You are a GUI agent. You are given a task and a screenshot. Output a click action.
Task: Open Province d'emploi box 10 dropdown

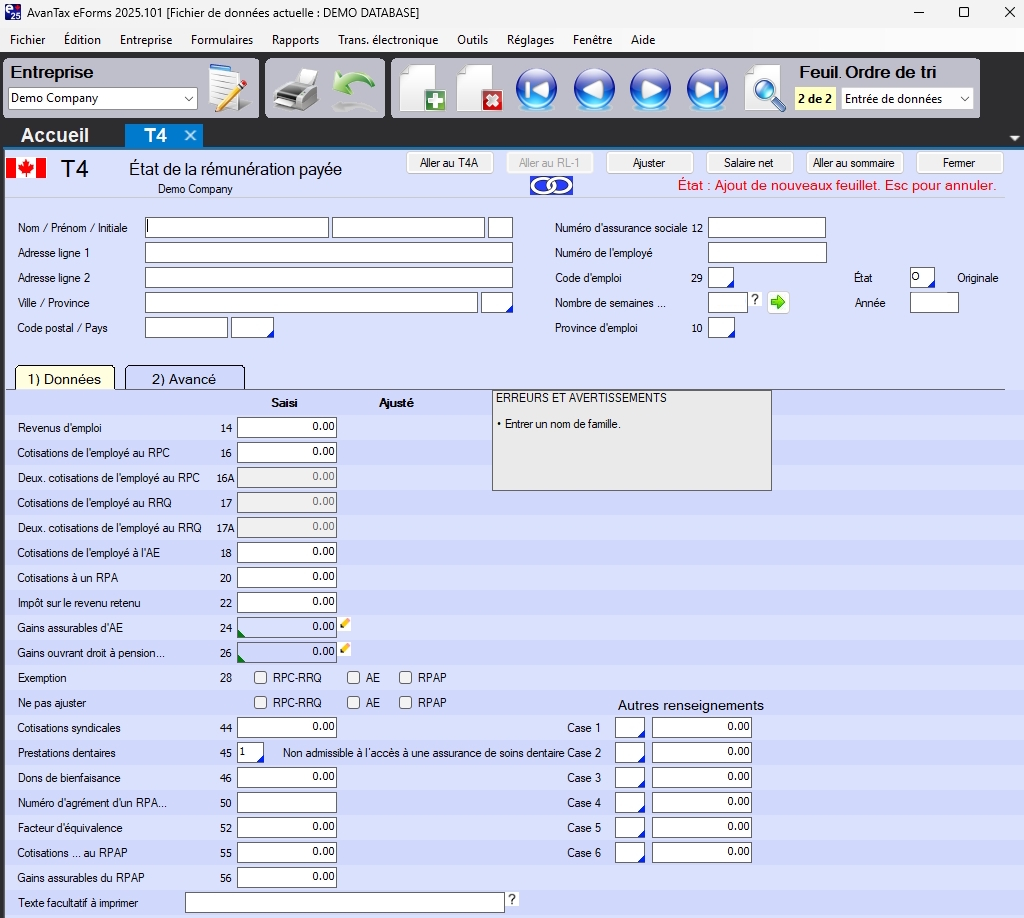click(x=722, y=328)
